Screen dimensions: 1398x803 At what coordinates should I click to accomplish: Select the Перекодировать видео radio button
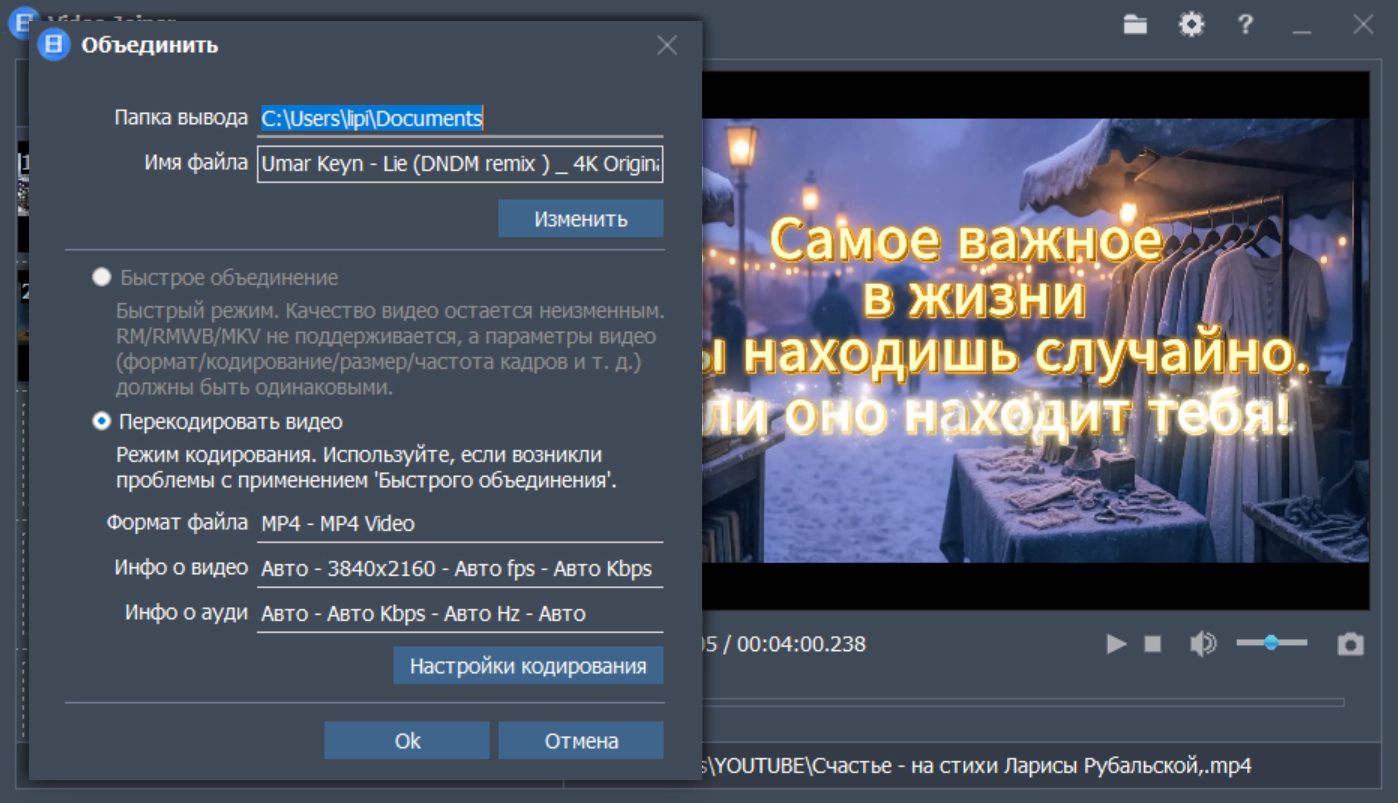point(101,422)
